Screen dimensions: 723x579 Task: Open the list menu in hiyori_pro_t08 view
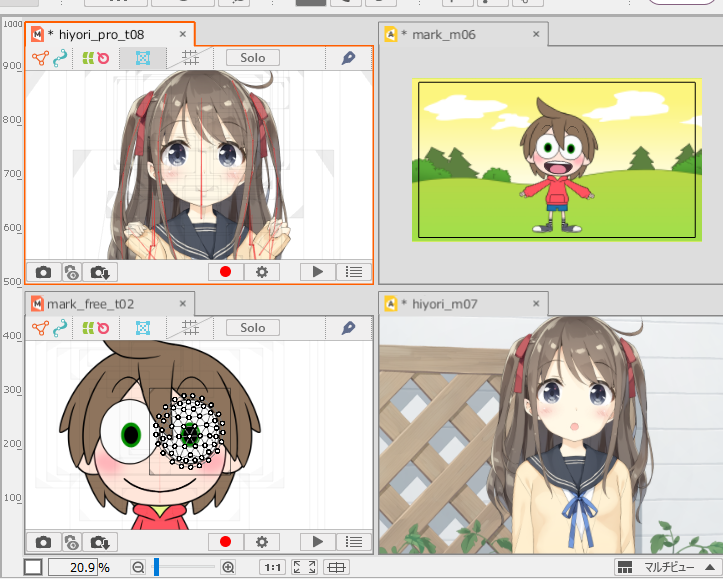(352, 271)
